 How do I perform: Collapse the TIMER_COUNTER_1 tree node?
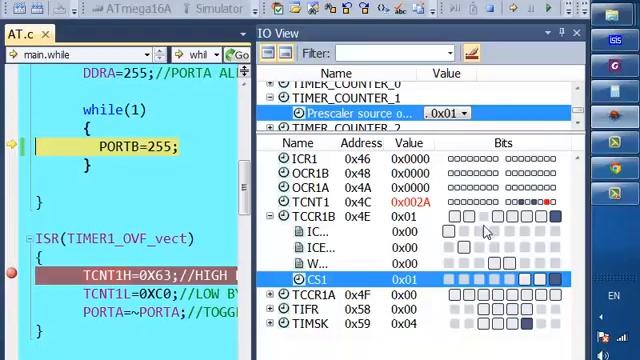point(269,98)
